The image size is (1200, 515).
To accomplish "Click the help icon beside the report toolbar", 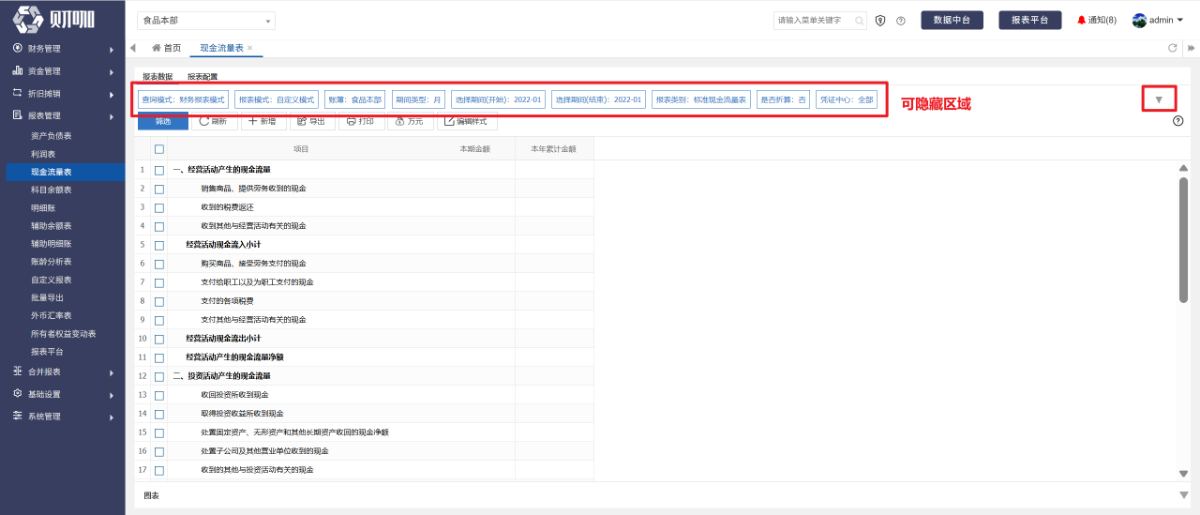I will pyautogui.click(x=1179, y=121).
